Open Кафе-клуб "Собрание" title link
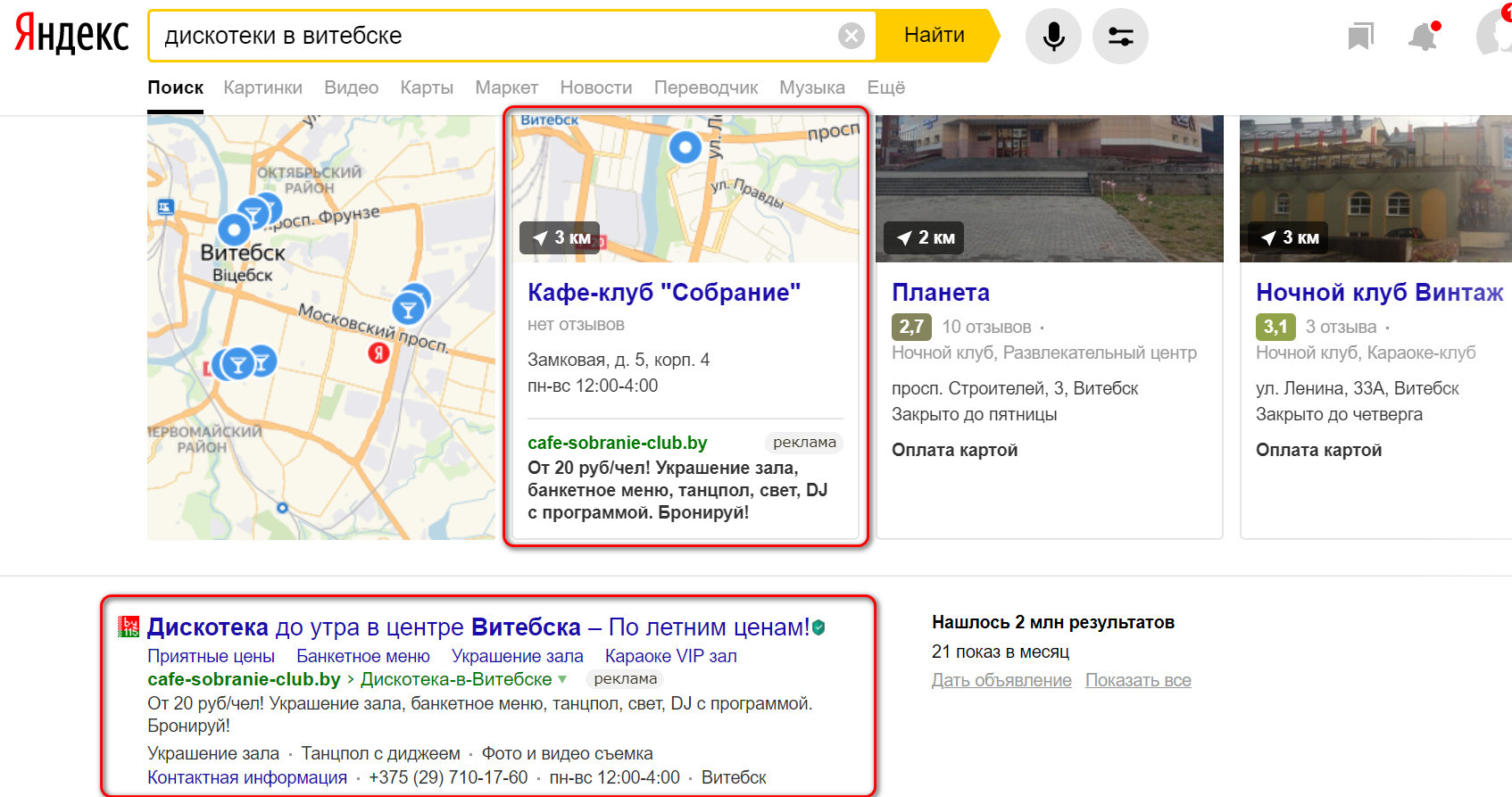The image size is (1512, 797). [664, 292]
